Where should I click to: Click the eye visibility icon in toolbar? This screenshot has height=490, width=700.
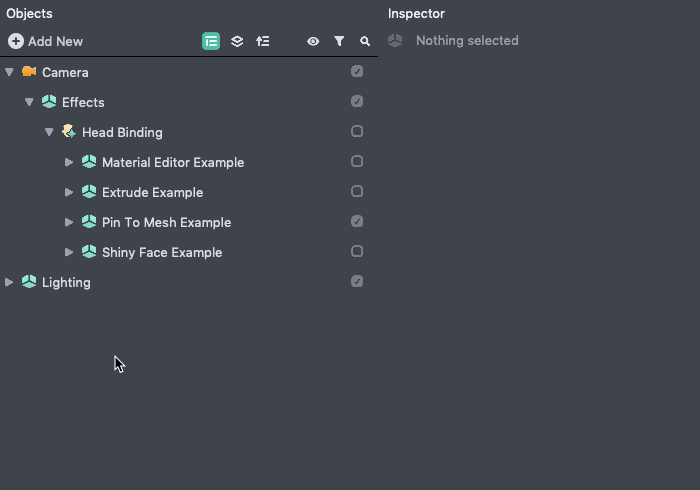[313, 41]
